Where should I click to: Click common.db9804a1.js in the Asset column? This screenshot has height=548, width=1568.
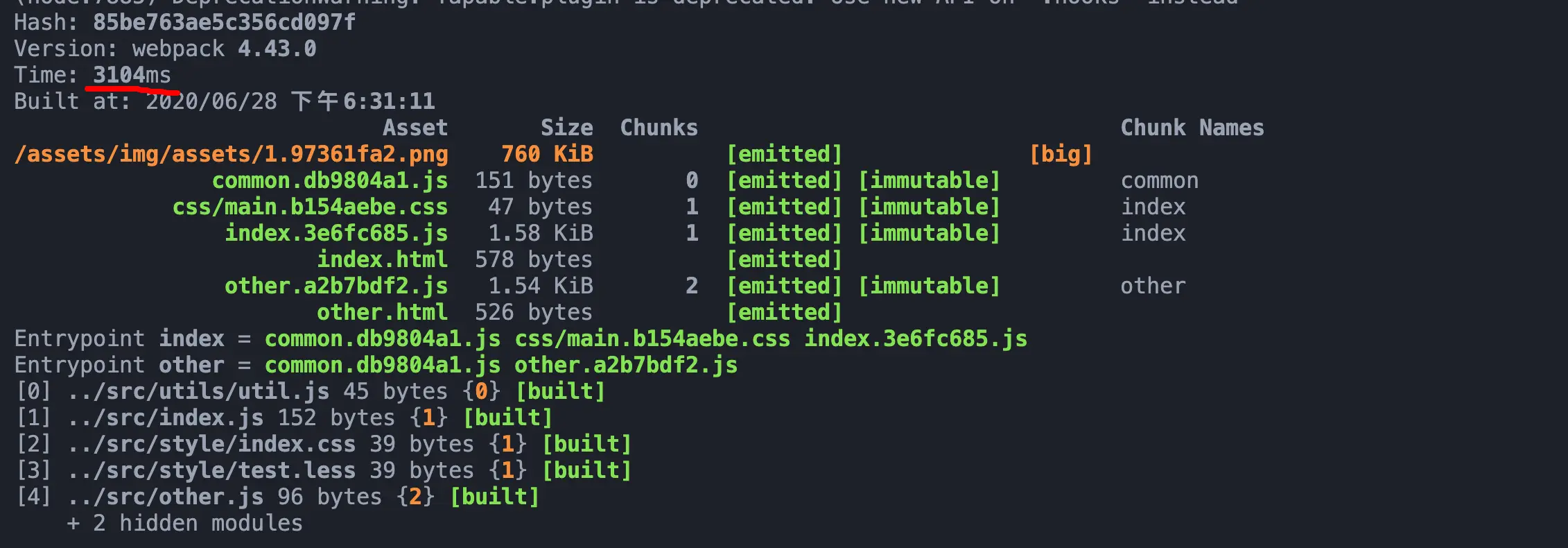(x=330, y=180)
